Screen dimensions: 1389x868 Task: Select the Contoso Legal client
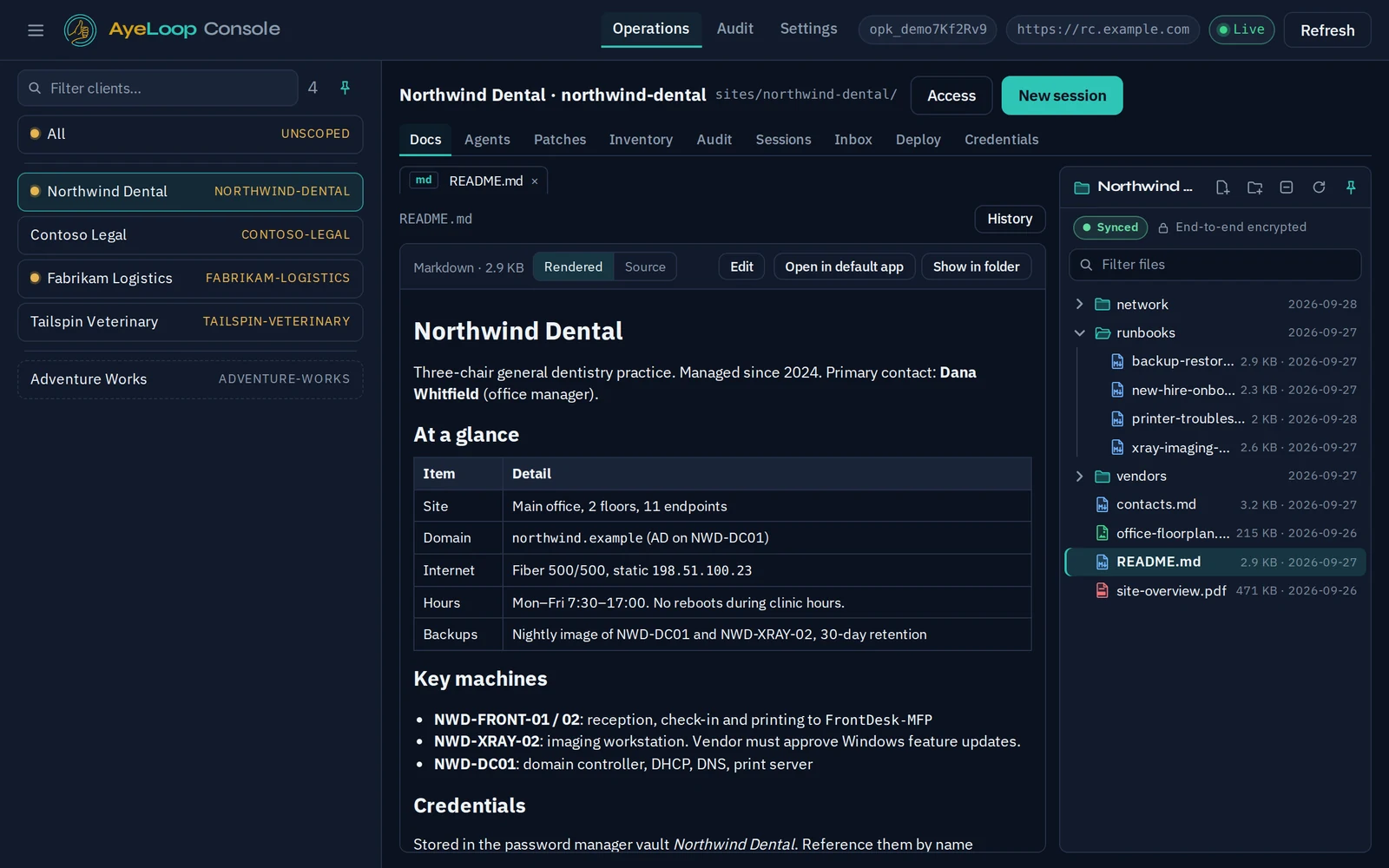click(x=190, y=235)
